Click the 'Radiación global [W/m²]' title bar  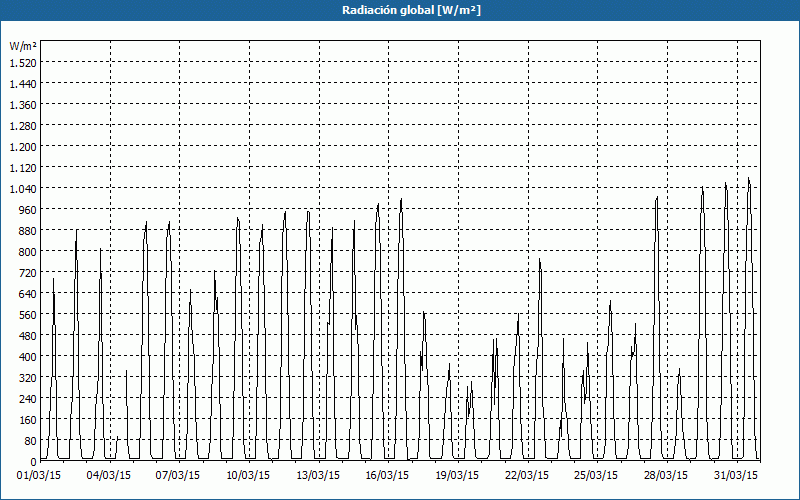(400, 10)
